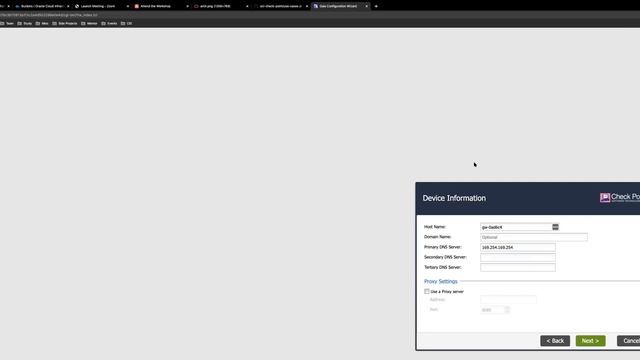Open the oci-check-point use-cases tab
The height and width of the screenshot is (360, 640).
281,6
